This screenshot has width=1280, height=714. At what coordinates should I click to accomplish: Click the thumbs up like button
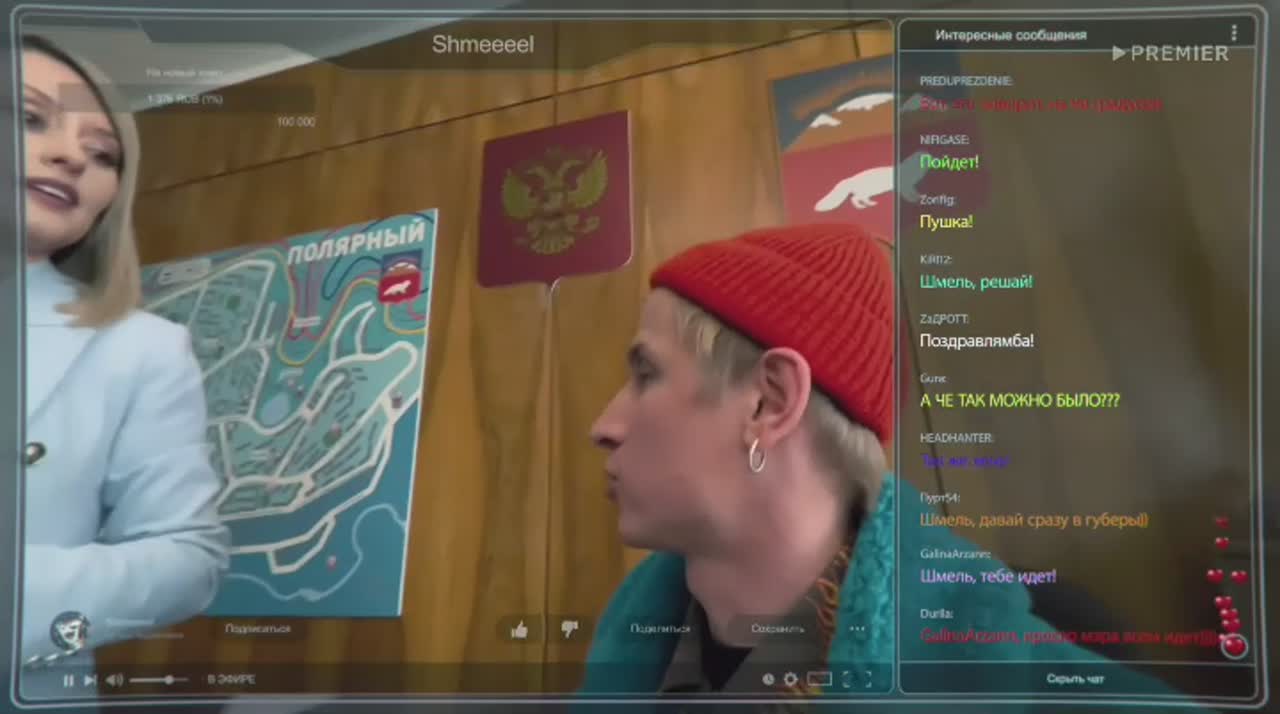click(x=519, y=629)
